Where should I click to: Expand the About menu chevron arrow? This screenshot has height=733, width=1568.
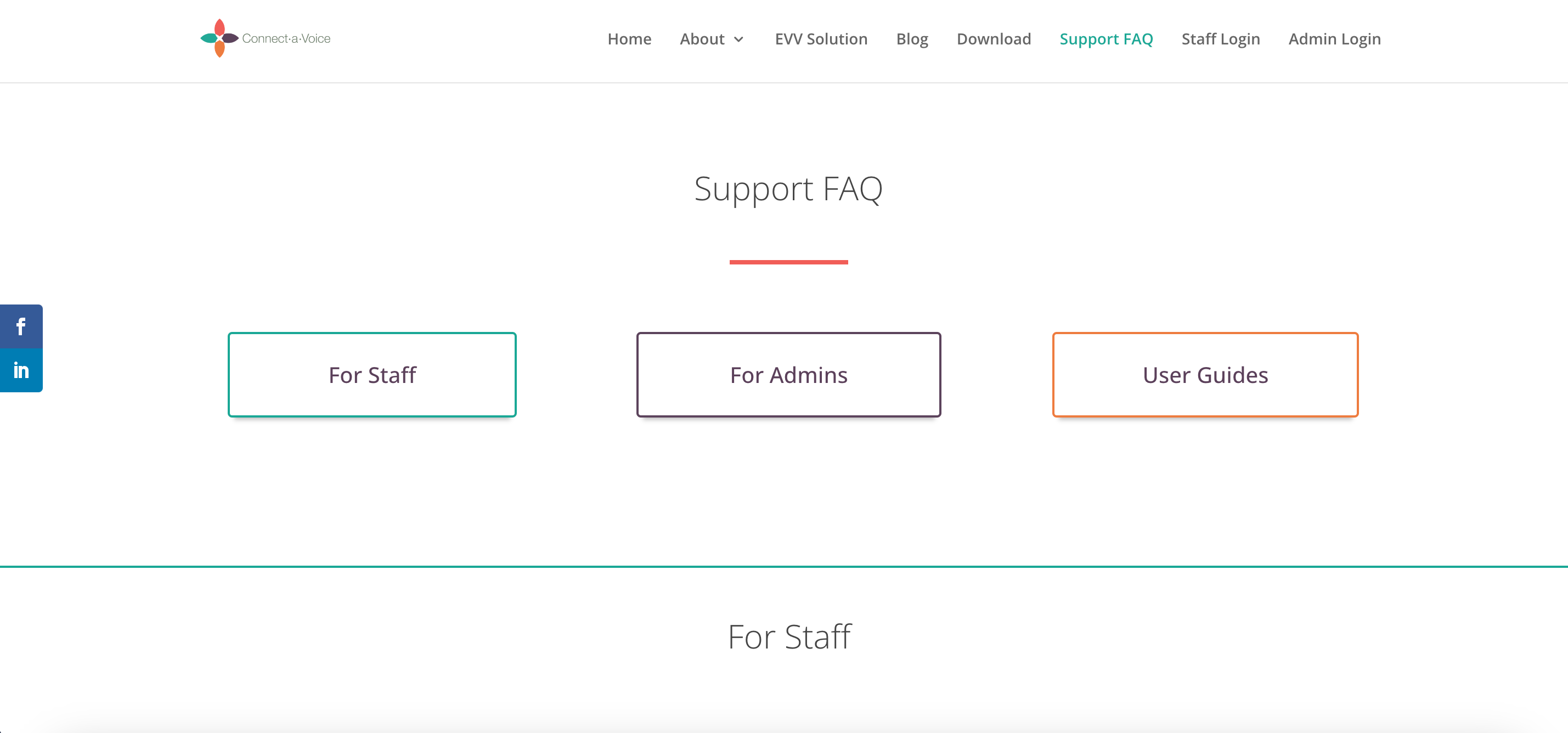pyautogui.click(x=739, y=40)
